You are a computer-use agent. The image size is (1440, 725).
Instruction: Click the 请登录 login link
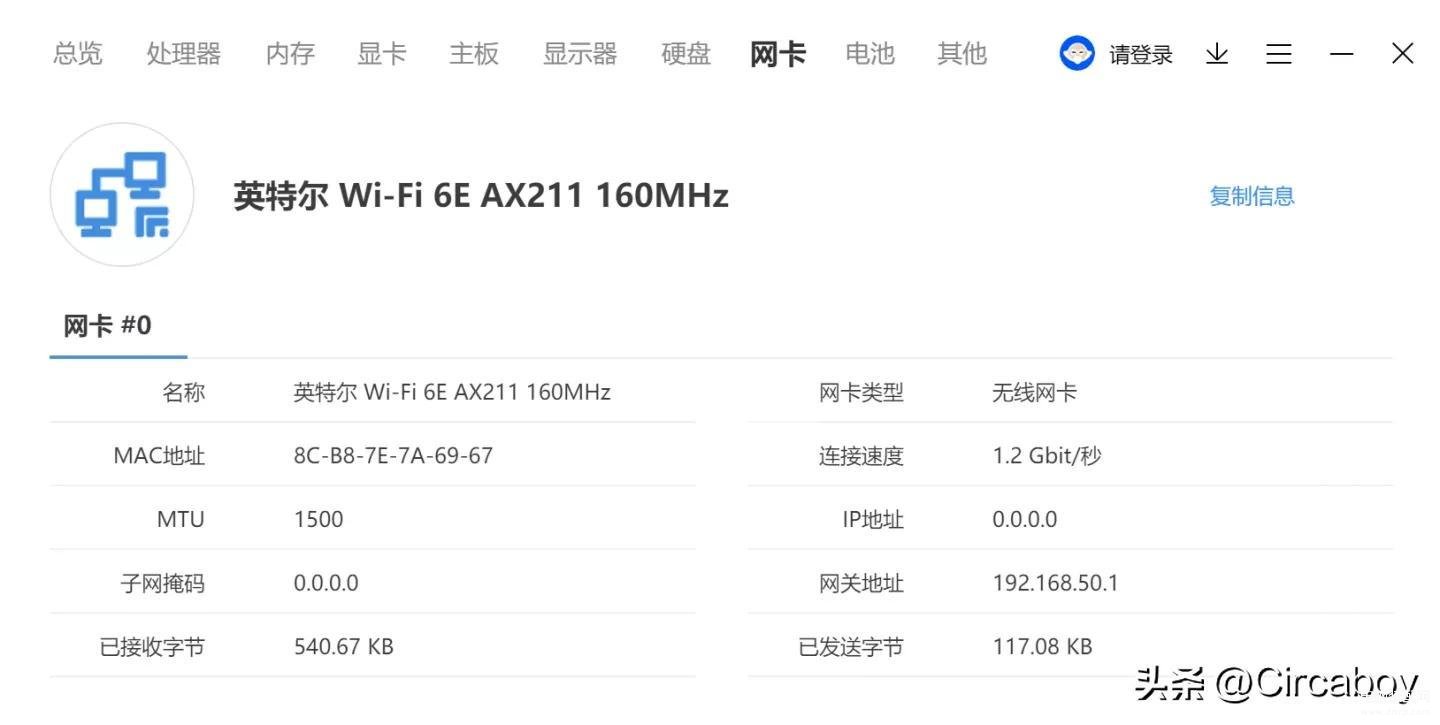[x=1141, y=54]
